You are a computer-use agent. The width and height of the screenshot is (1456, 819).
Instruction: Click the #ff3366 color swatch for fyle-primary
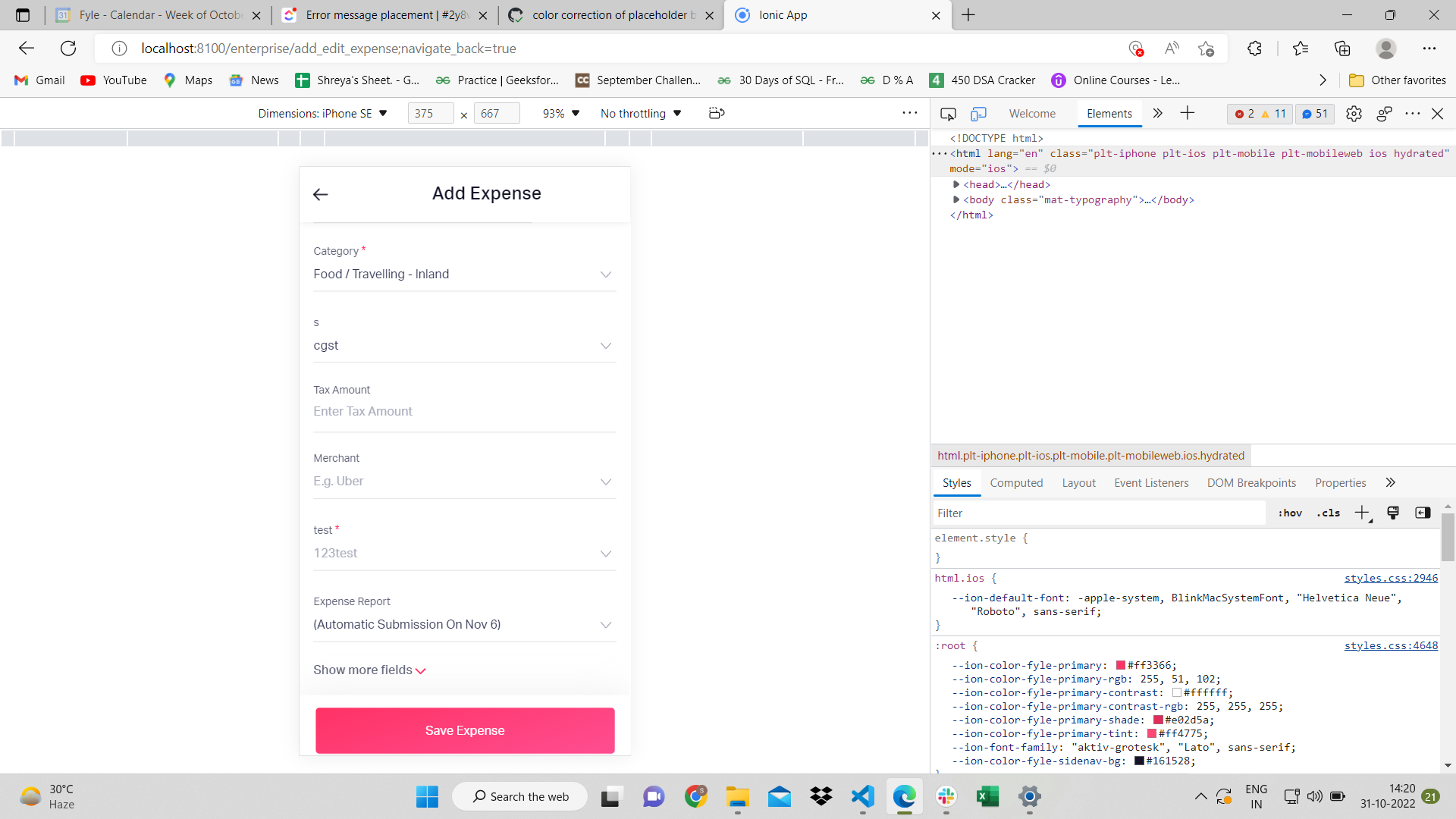[x=1121, y=665]
